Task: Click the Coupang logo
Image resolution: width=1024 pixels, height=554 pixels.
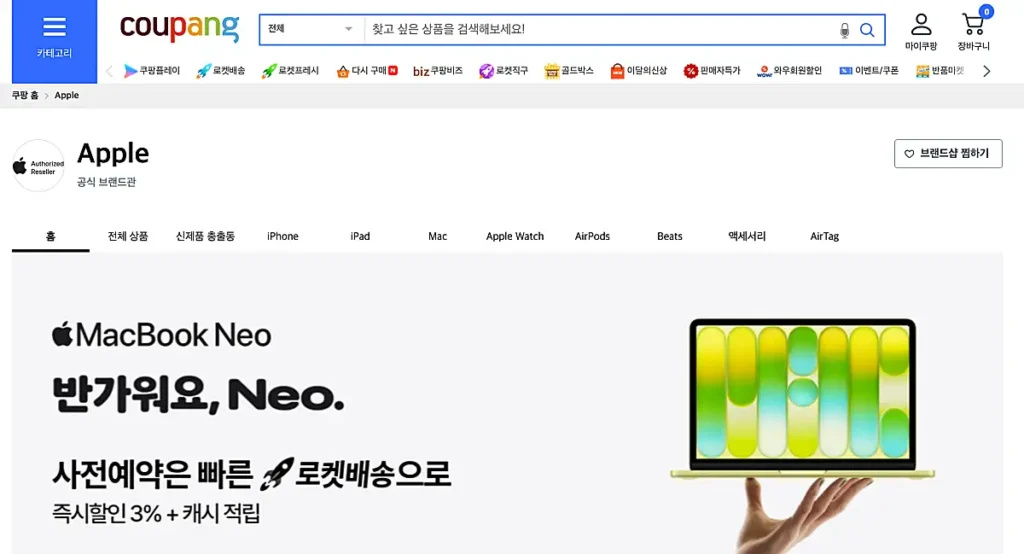Action: (180, 28)
